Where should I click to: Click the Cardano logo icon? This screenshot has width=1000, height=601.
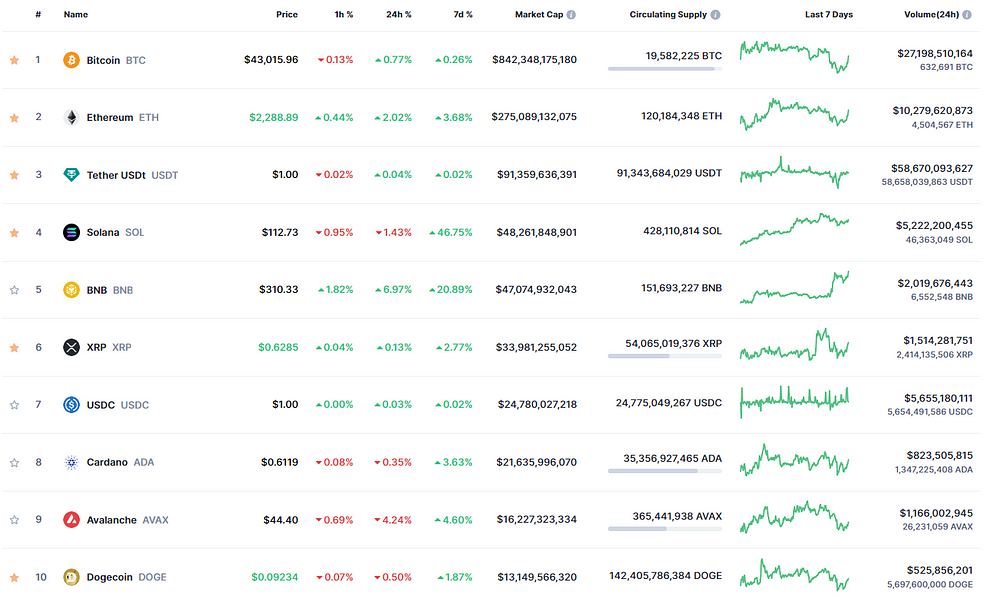tap(71, 463)
